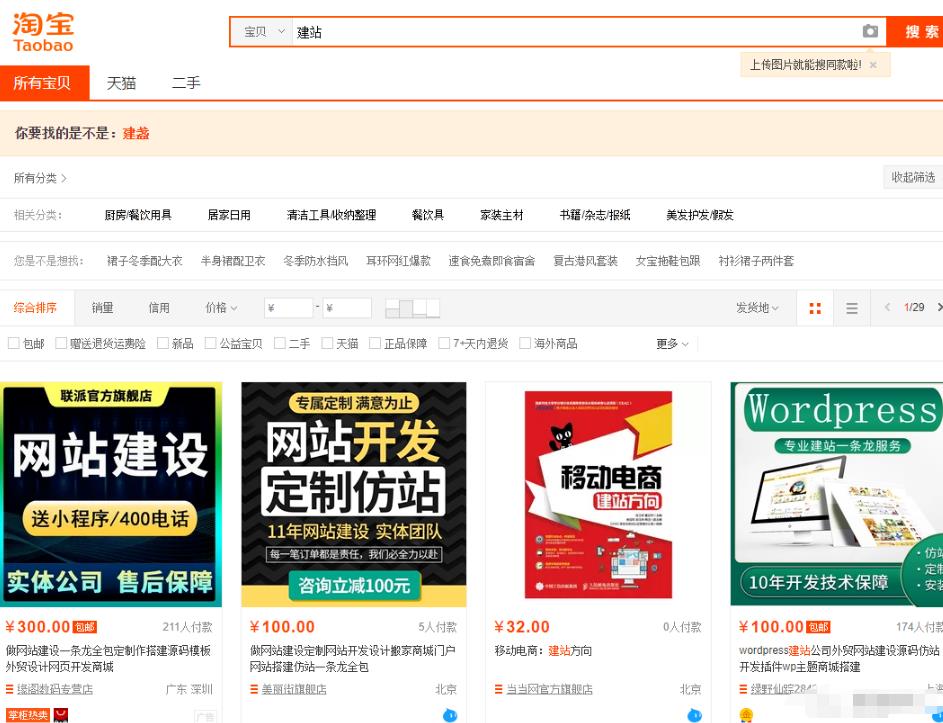
Task: Expand the 更多 filter options
Action: pyautogui.click(x=672, y=343)
